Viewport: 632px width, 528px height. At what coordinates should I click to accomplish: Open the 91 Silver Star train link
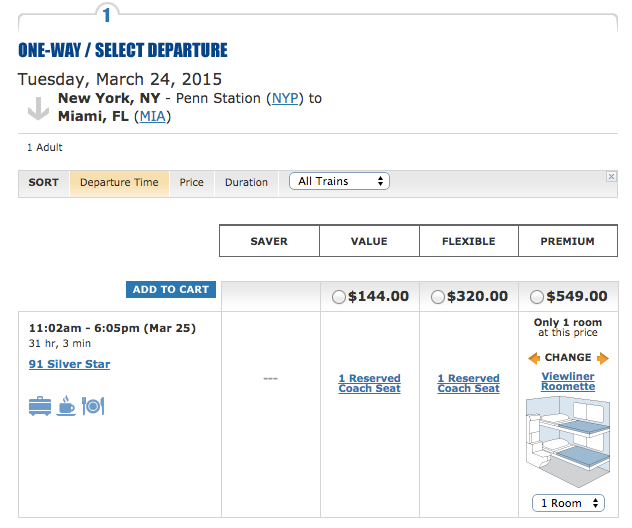(x=70, y=364)
